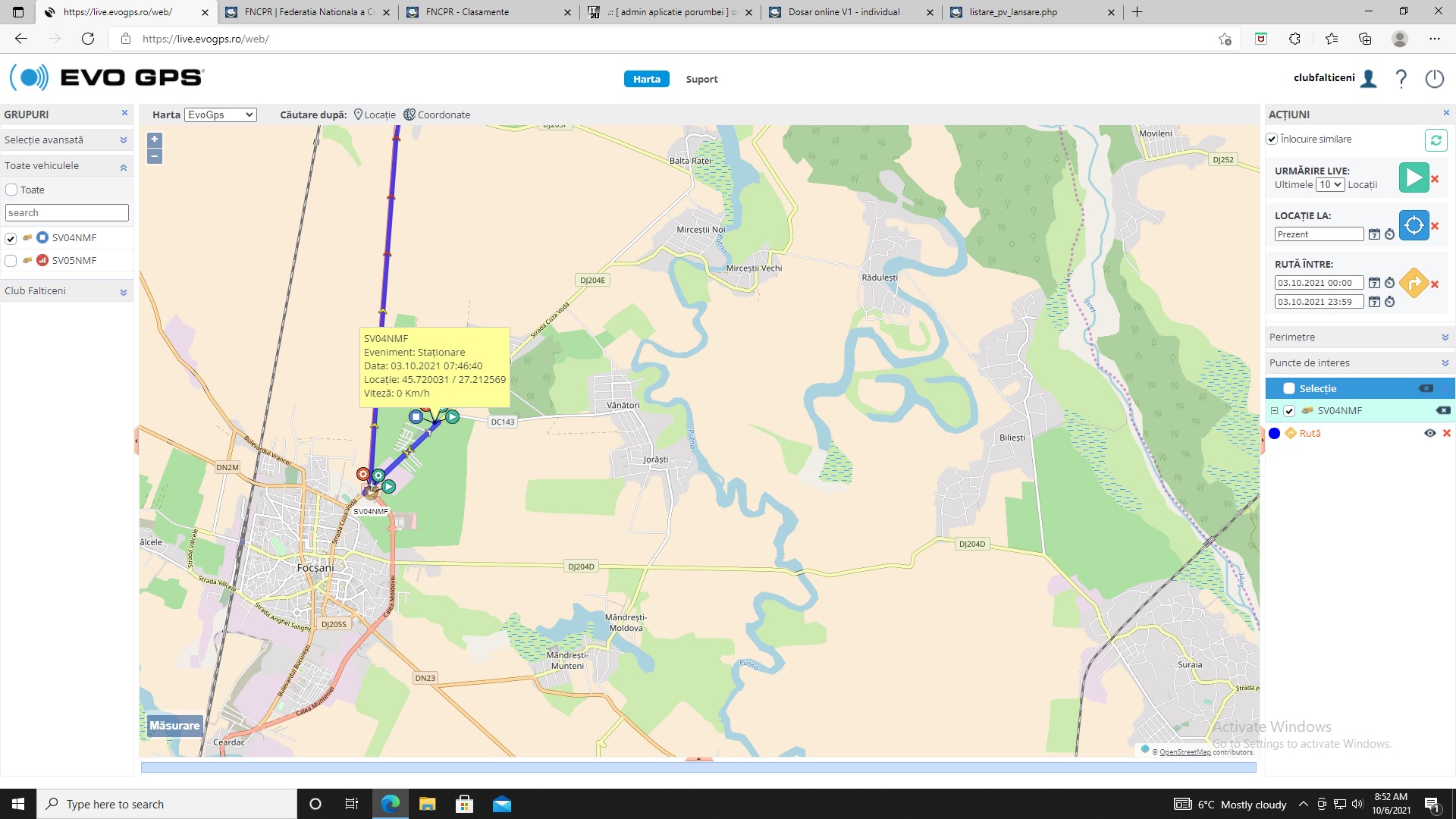Open stopwatch time picker for route start
This screenshot has width=1456, height=819.
[1389, 283]
